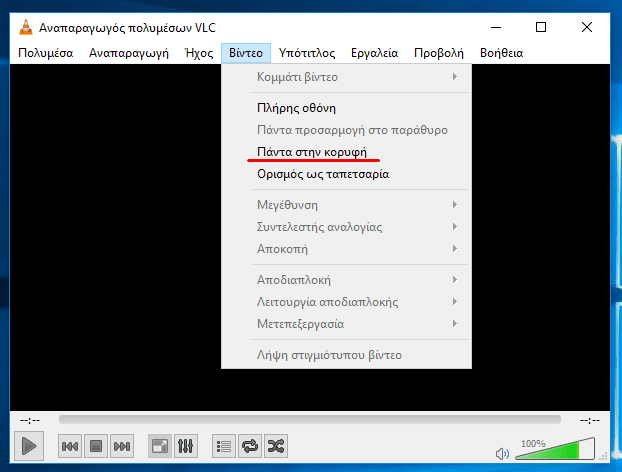Click the Play button
The image size is (622, 472).
(29, 446)
